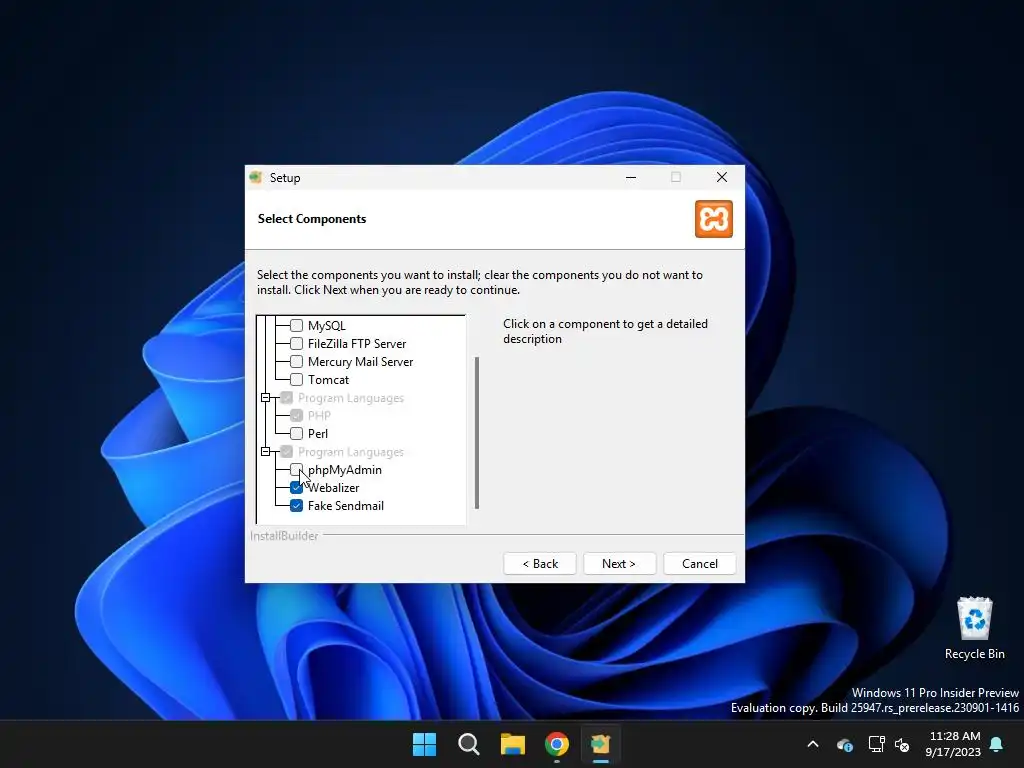
Task: Uncheck the Fake Sendmail checkbox
Action: (x=296, y=505)
